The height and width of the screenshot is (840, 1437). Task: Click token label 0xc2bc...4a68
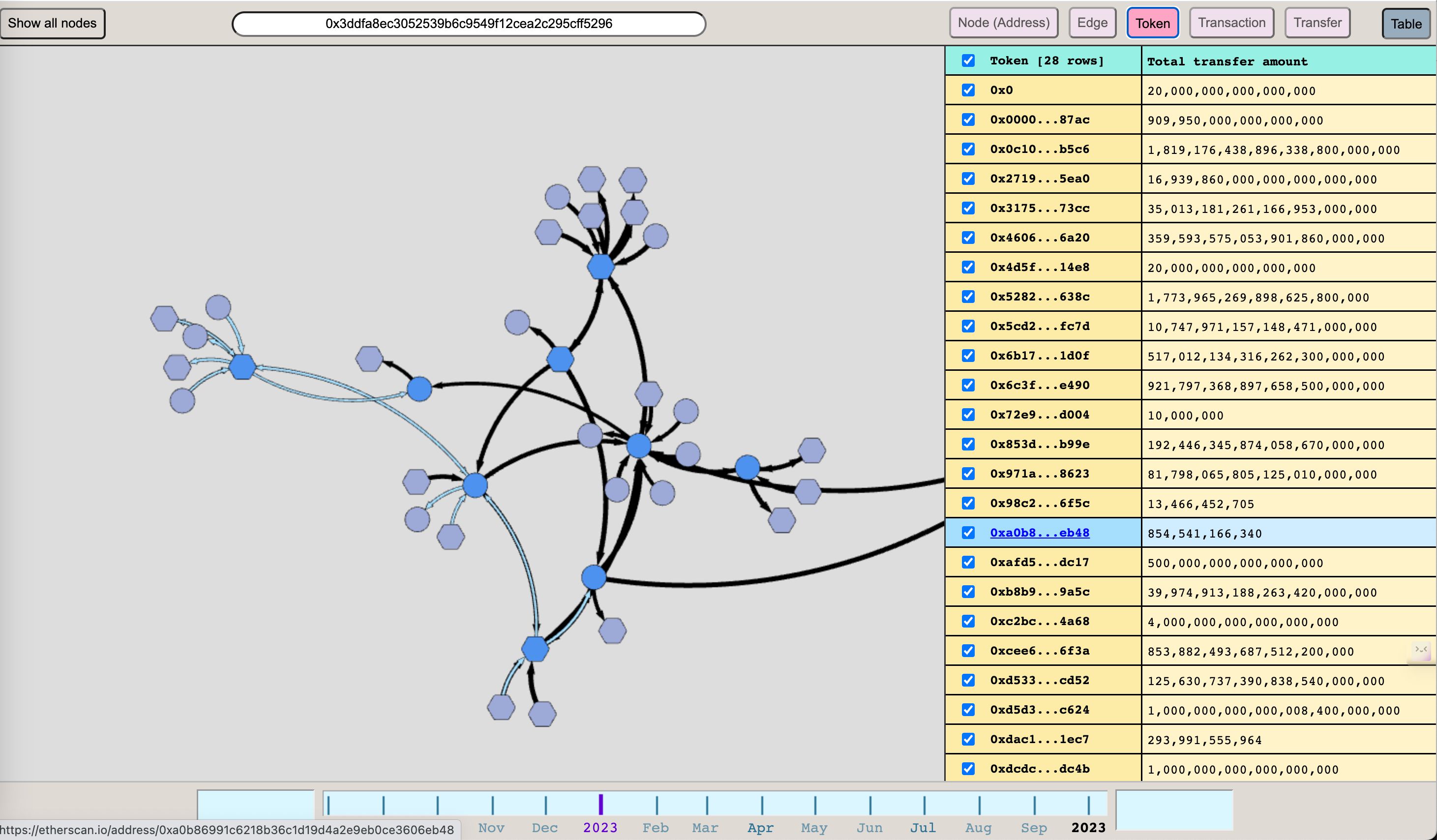coord(1040,621)
